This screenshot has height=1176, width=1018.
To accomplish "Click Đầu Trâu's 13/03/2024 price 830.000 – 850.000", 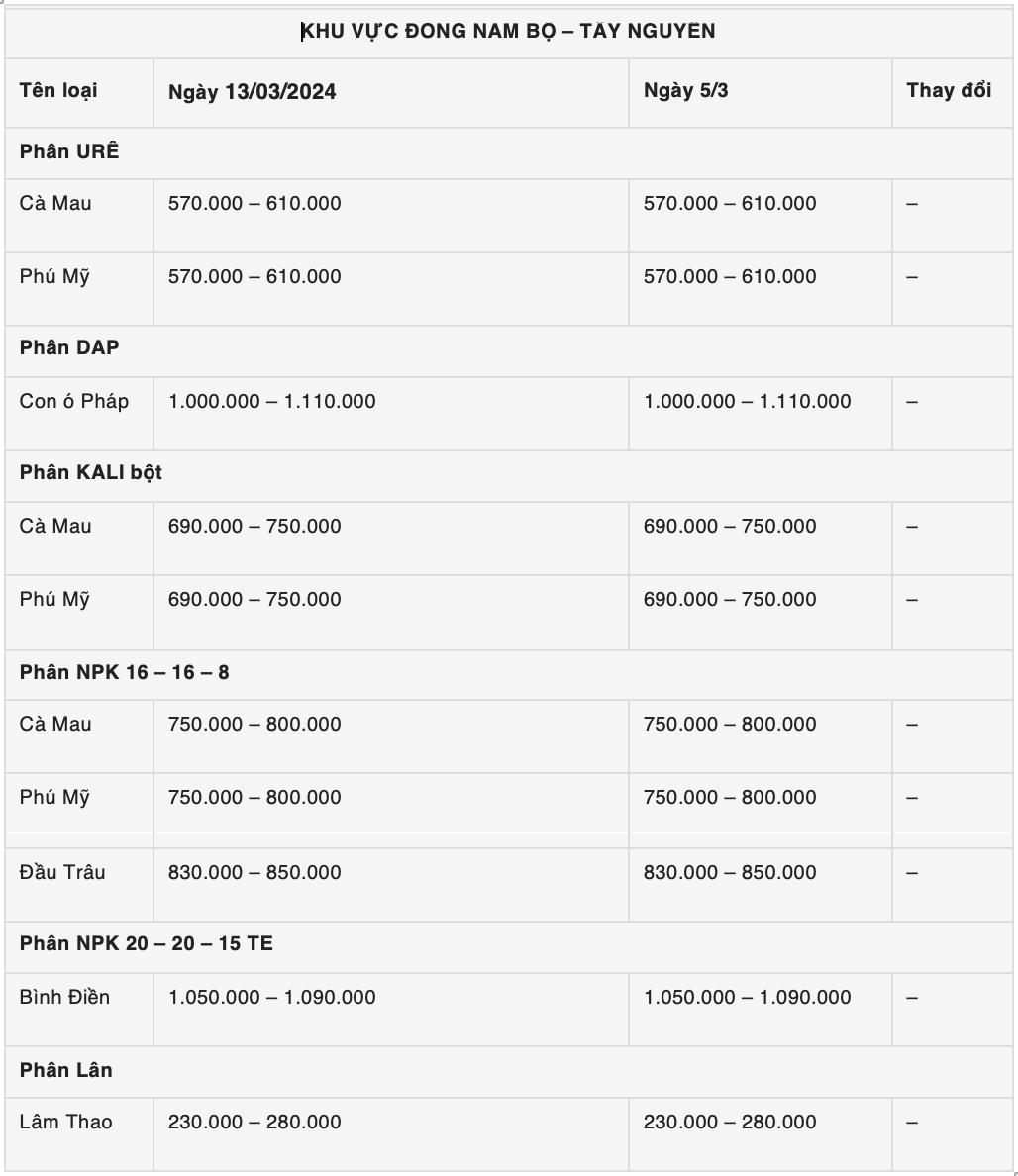I will 254,872.
